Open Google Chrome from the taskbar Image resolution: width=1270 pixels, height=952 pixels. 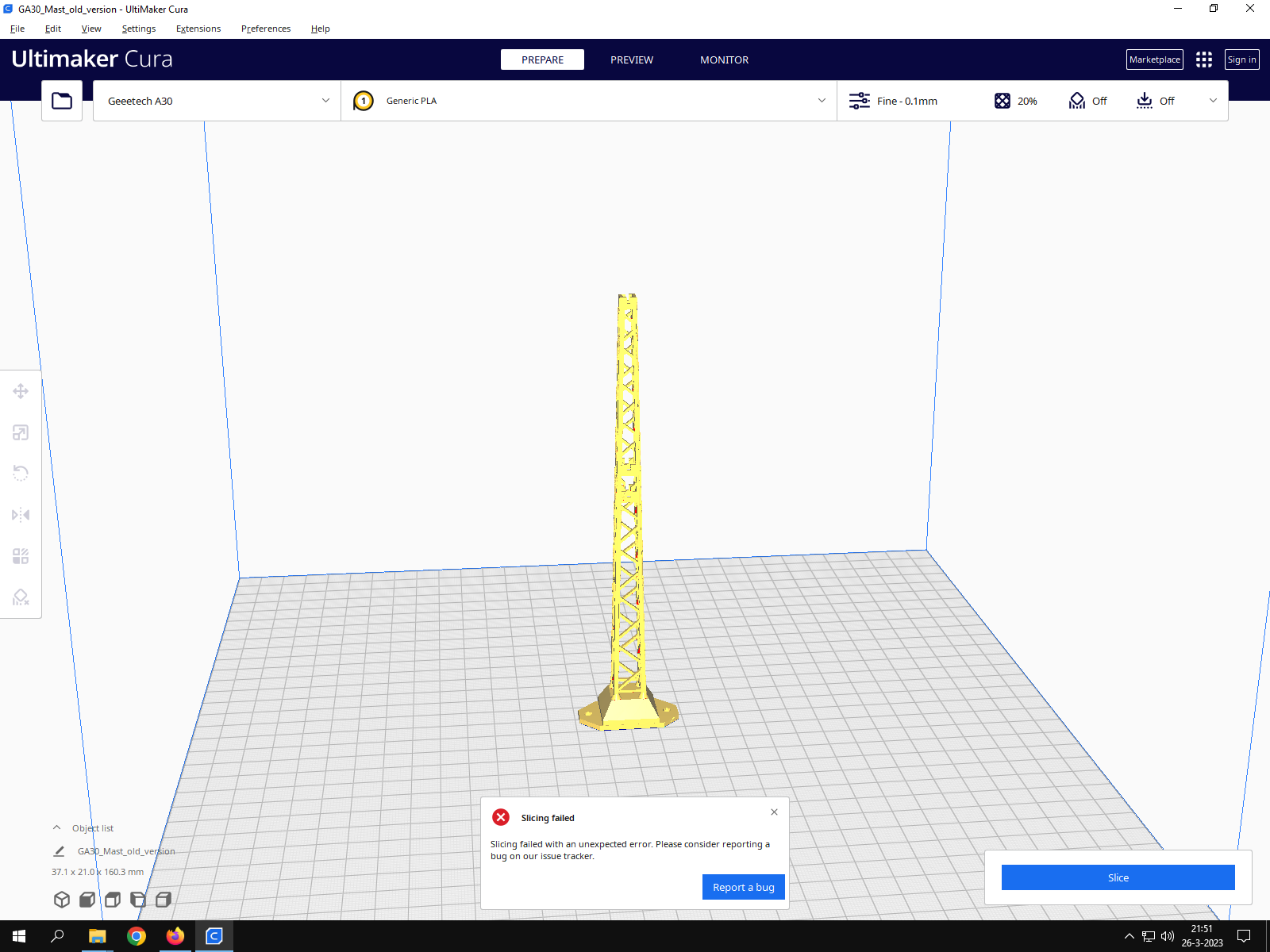click(137, 936)
